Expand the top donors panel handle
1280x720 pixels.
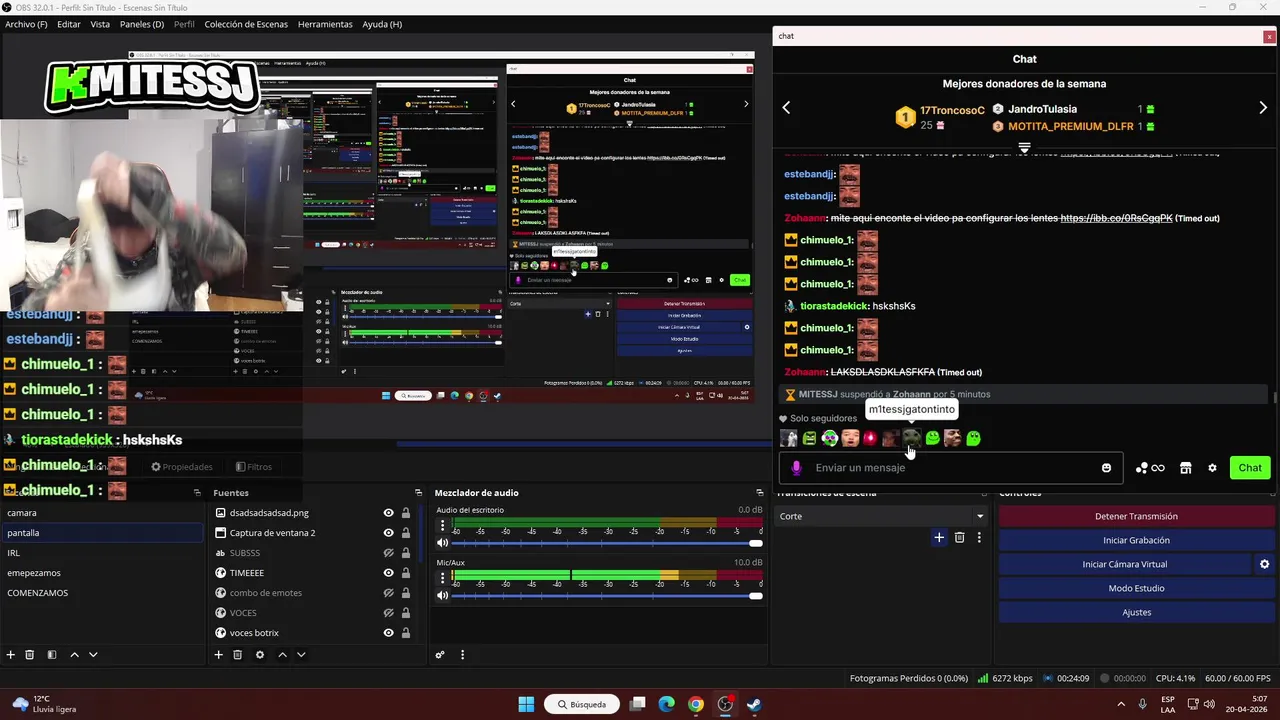click(1024, 147)
